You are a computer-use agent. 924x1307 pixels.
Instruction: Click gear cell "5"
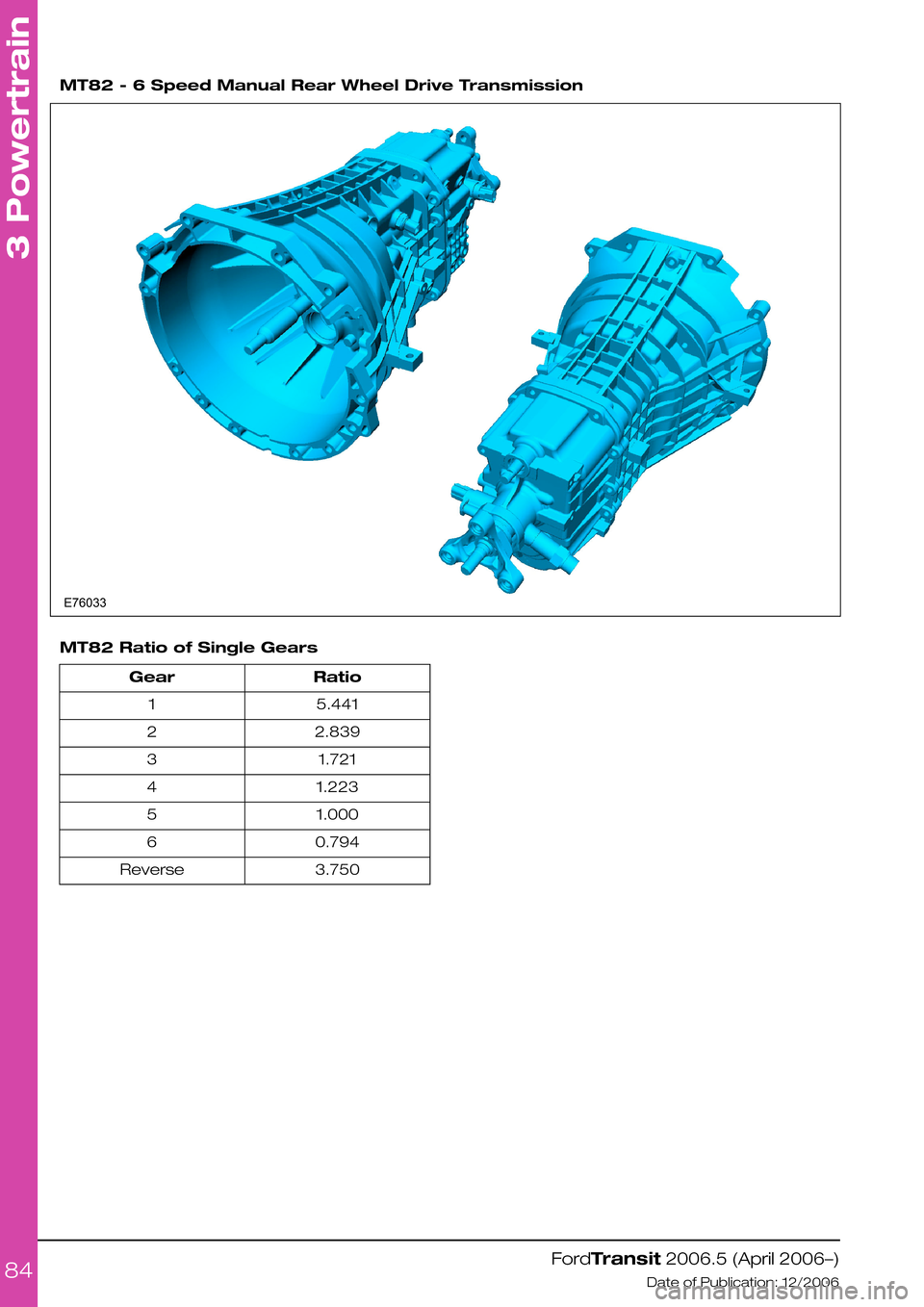click(x=152, y=815)
